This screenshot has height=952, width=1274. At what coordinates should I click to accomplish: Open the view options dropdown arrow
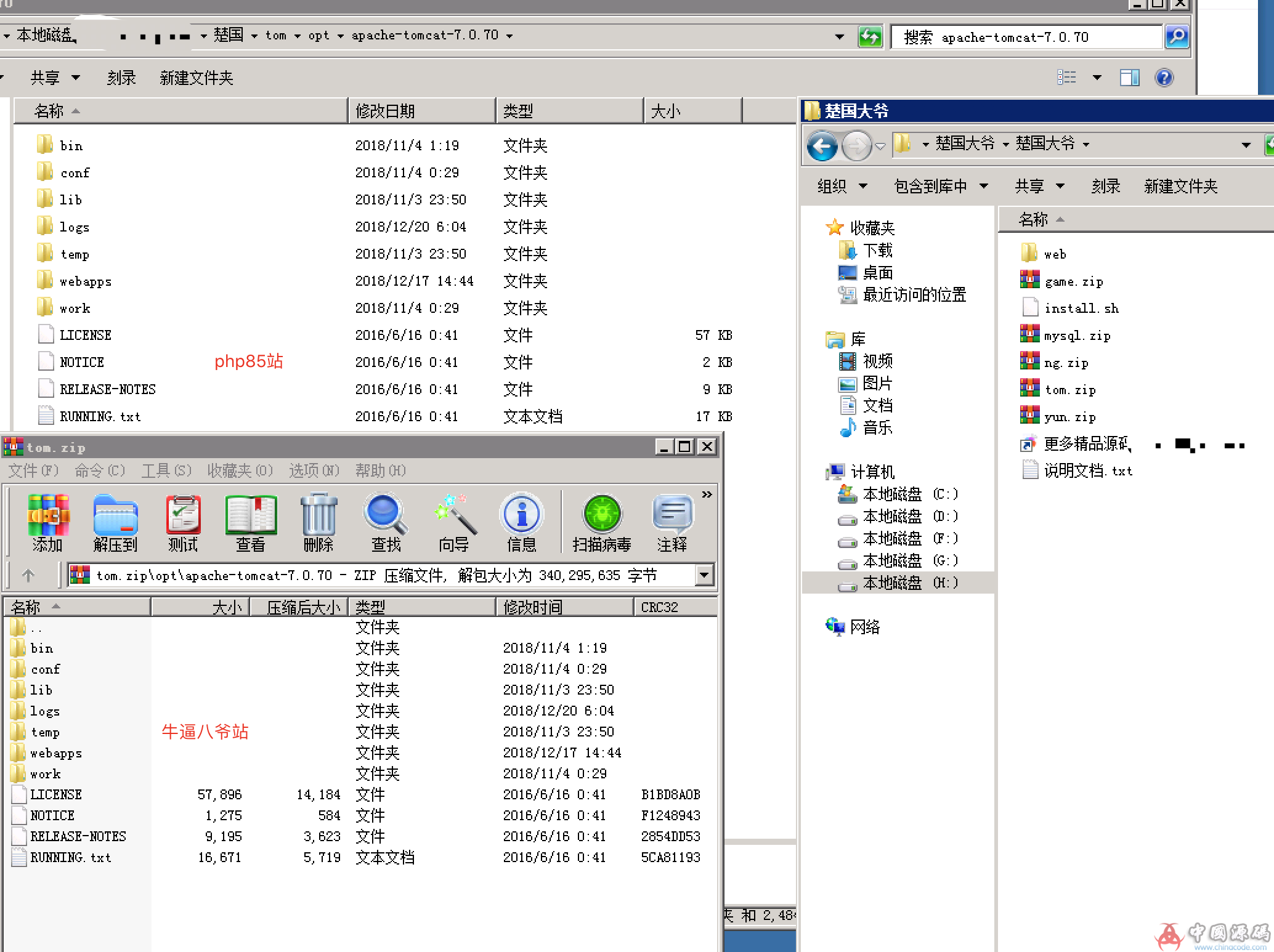click(x=1097, y=78)
